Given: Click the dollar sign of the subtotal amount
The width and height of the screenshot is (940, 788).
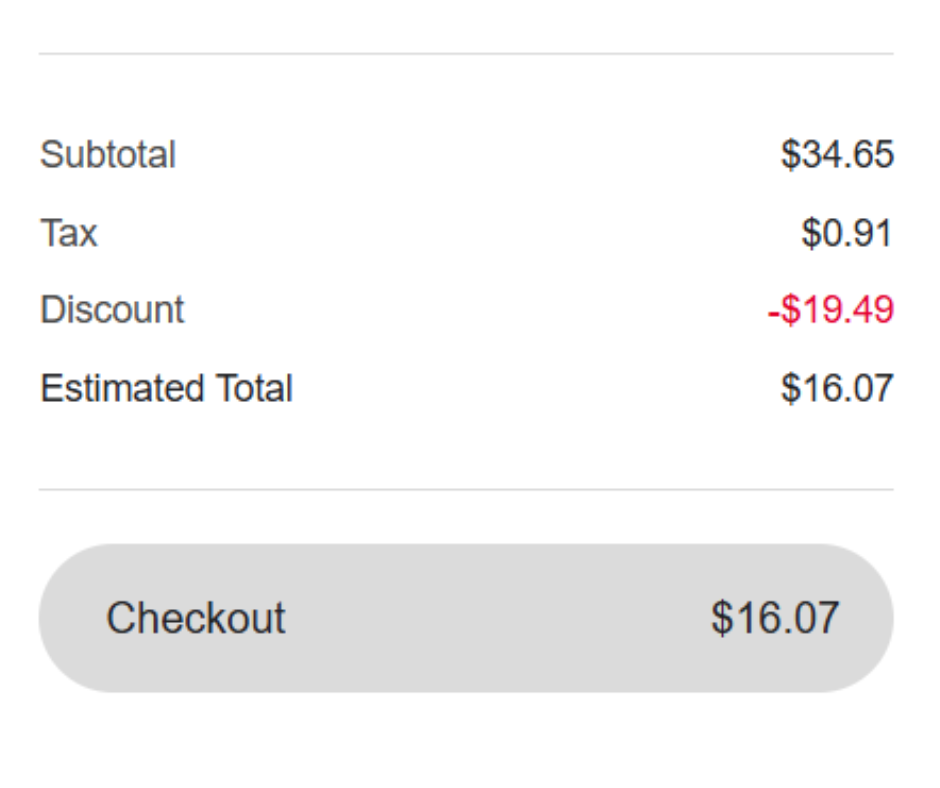Looking at the screenshot, I should click(791, 155).
